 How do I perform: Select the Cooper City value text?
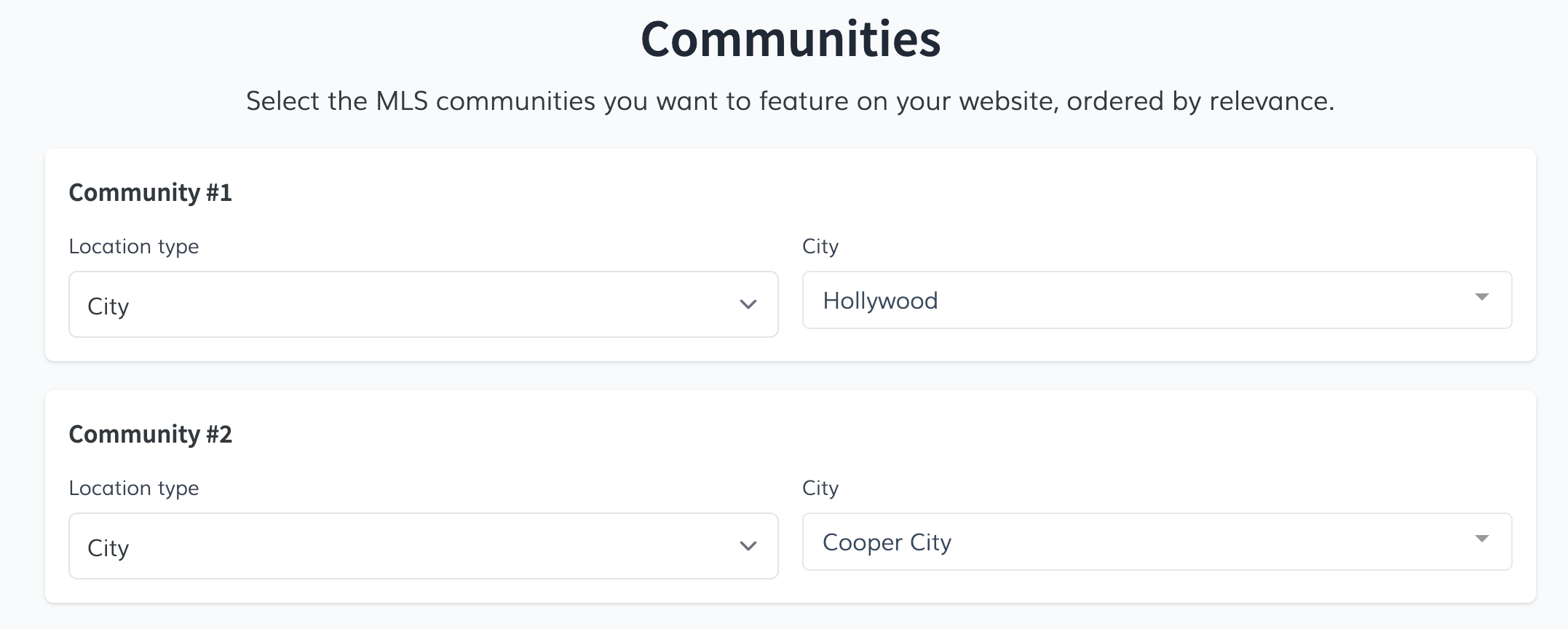(887, 542)
